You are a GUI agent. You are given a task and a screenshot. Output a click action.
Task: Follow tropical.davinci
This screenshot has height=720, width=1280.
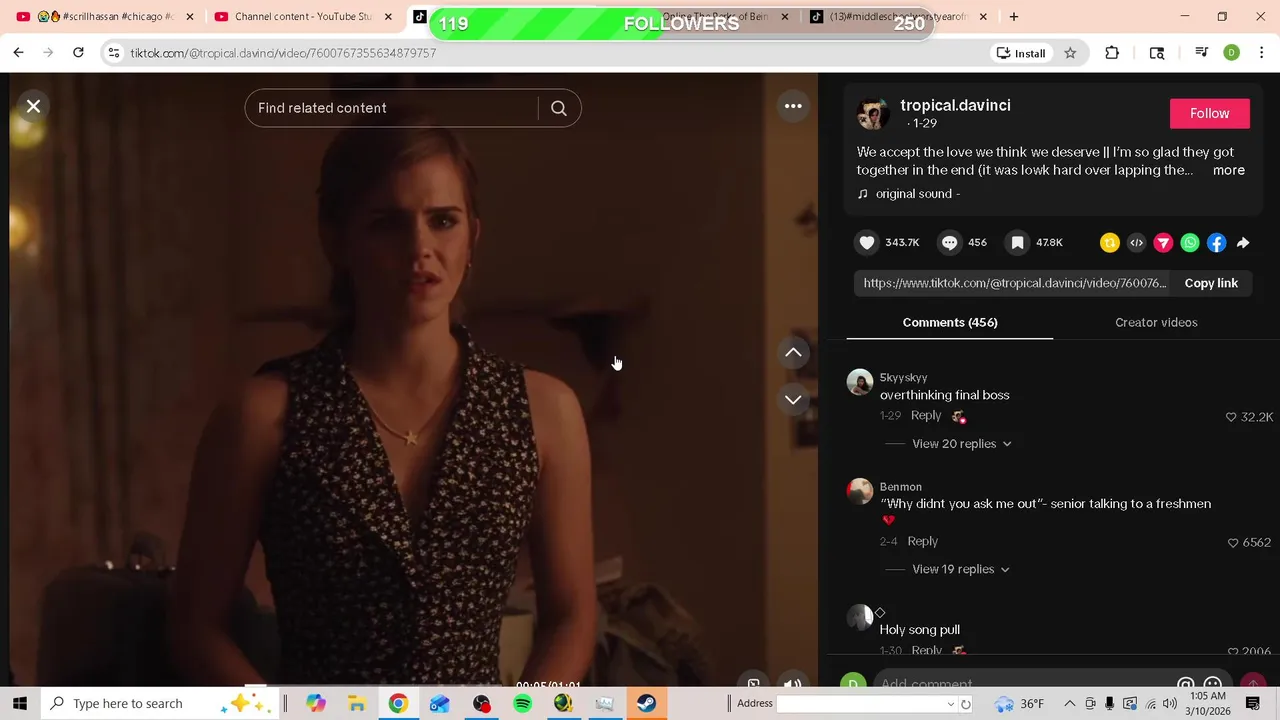tap(1209, 113)
